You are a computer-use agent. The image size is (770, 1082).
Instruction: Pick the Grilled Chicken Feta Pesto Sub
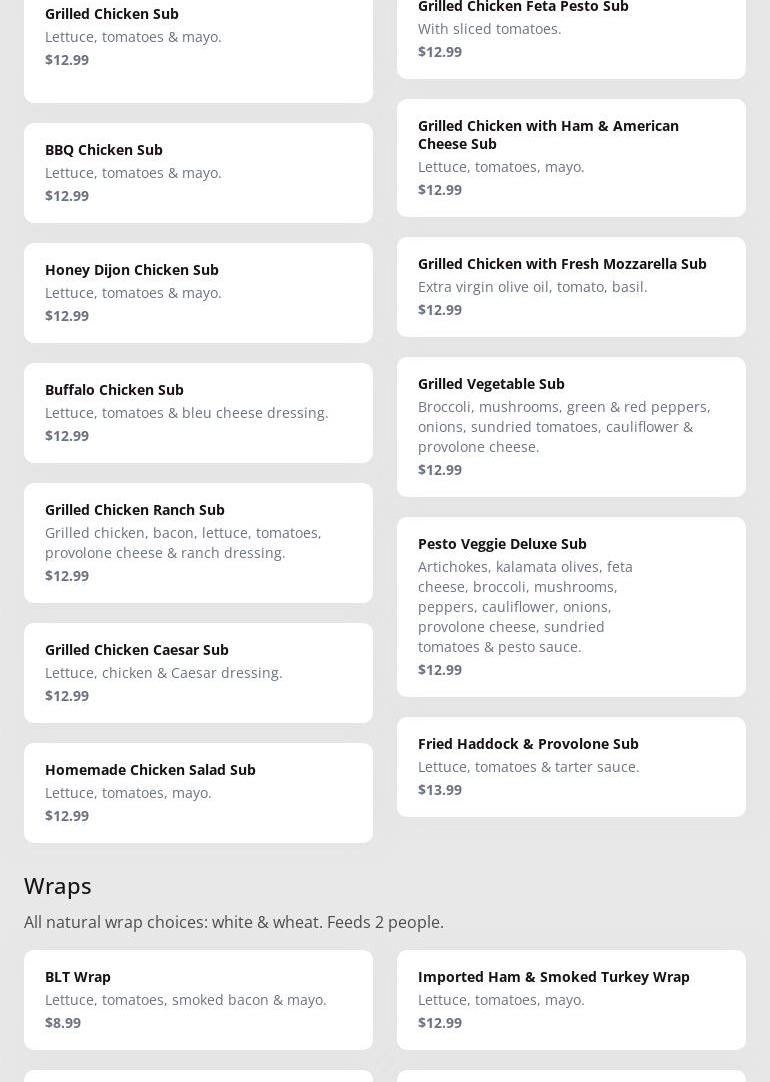[523, 8]
